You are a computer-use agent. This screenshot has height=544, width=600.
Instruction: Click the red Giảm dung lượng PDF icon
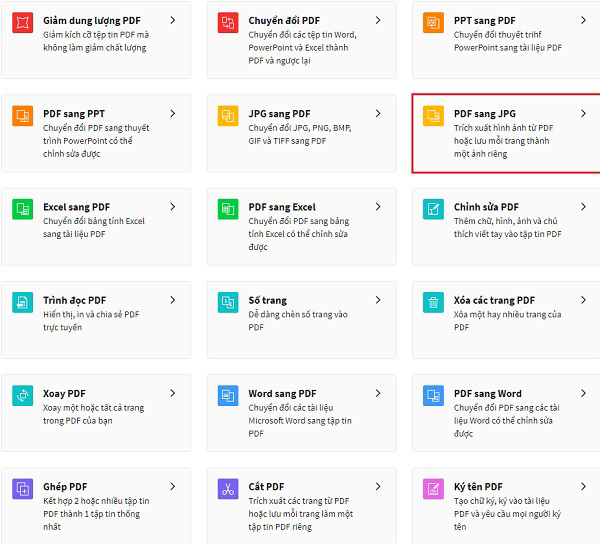click(23, 23)
